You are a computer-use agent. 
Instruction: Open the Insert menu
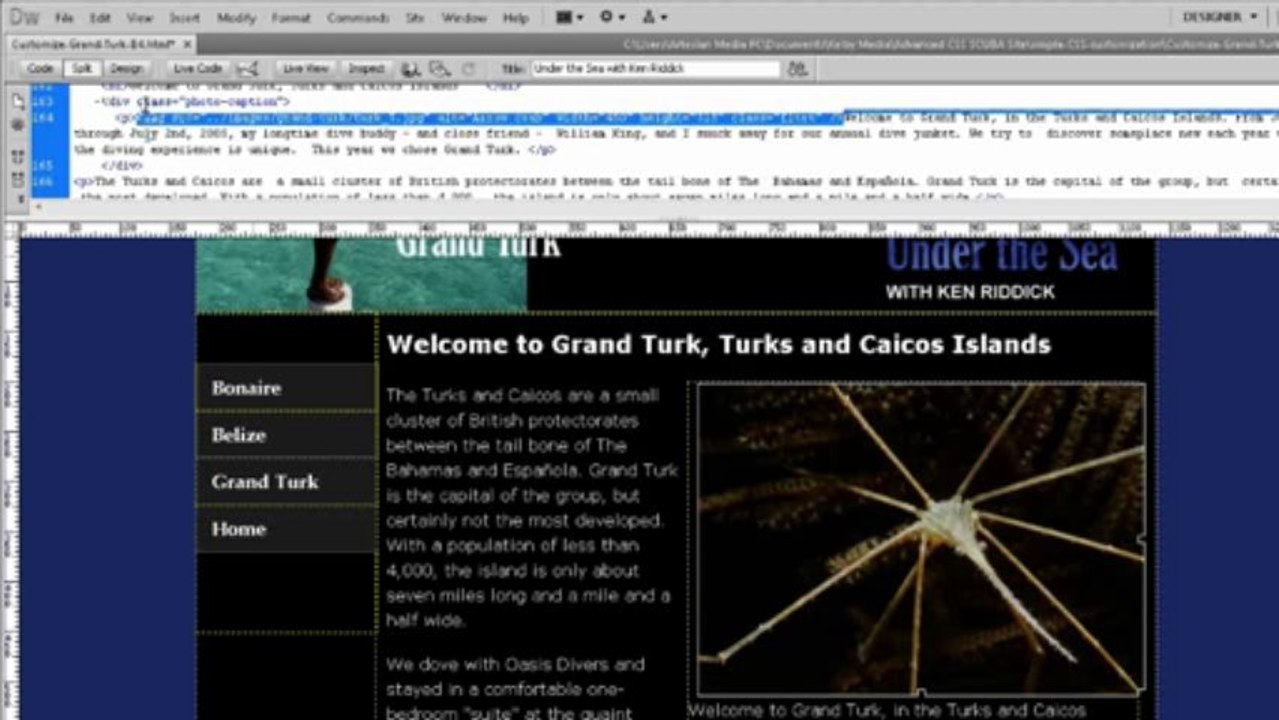(184, 18)
